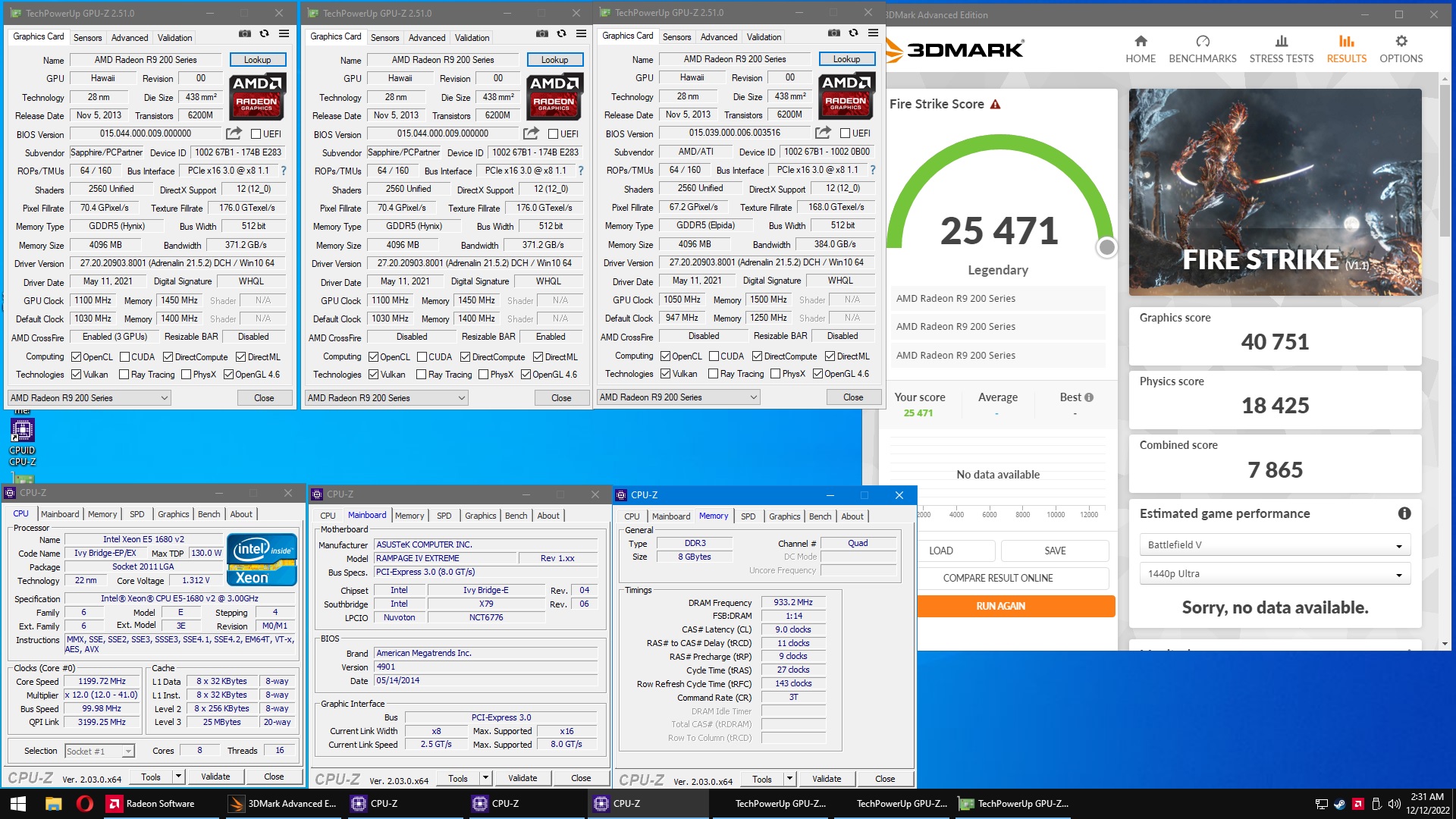This screenshot has width=1456, height=819.
Task: Open 3DMark OPTIONS gear
Action: click(1401, 49)
